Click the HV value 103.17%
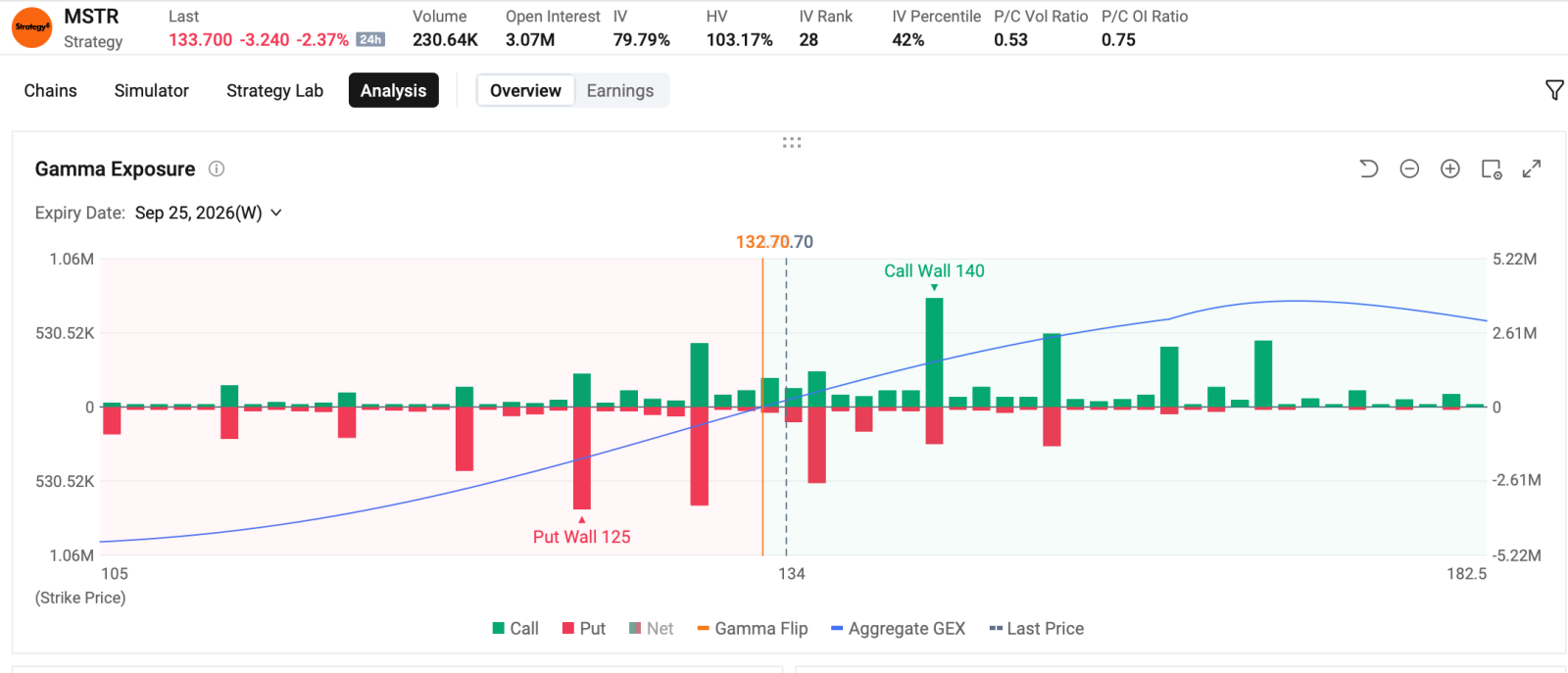Image resolution: width=1568 pixels, height=673 pixels. (740, 40)
